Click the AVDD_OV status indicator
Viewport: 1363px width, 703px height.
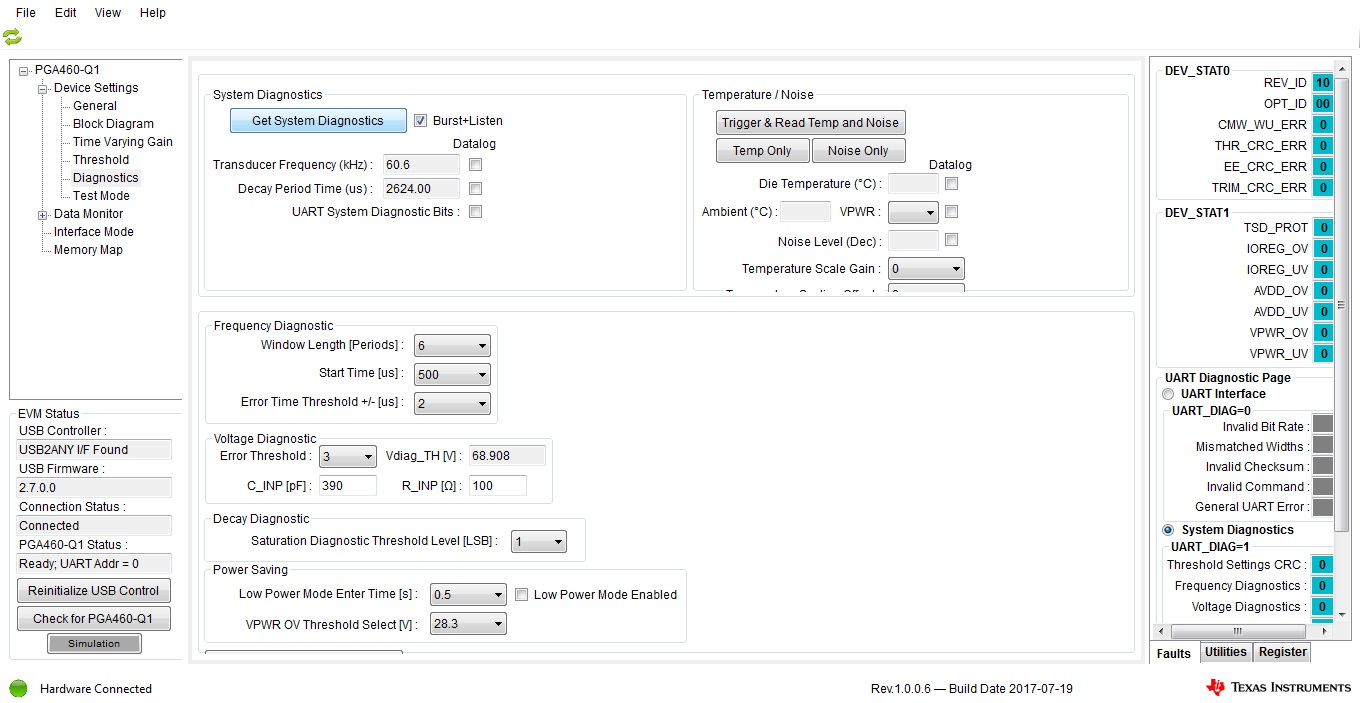pos(1323,291)
